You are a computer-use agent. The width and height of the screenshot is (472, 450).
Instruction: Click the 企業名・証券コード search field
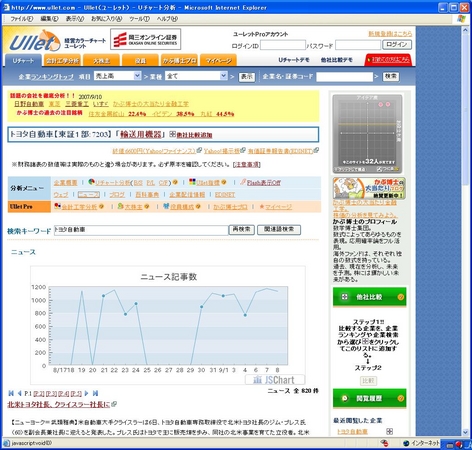344,77
